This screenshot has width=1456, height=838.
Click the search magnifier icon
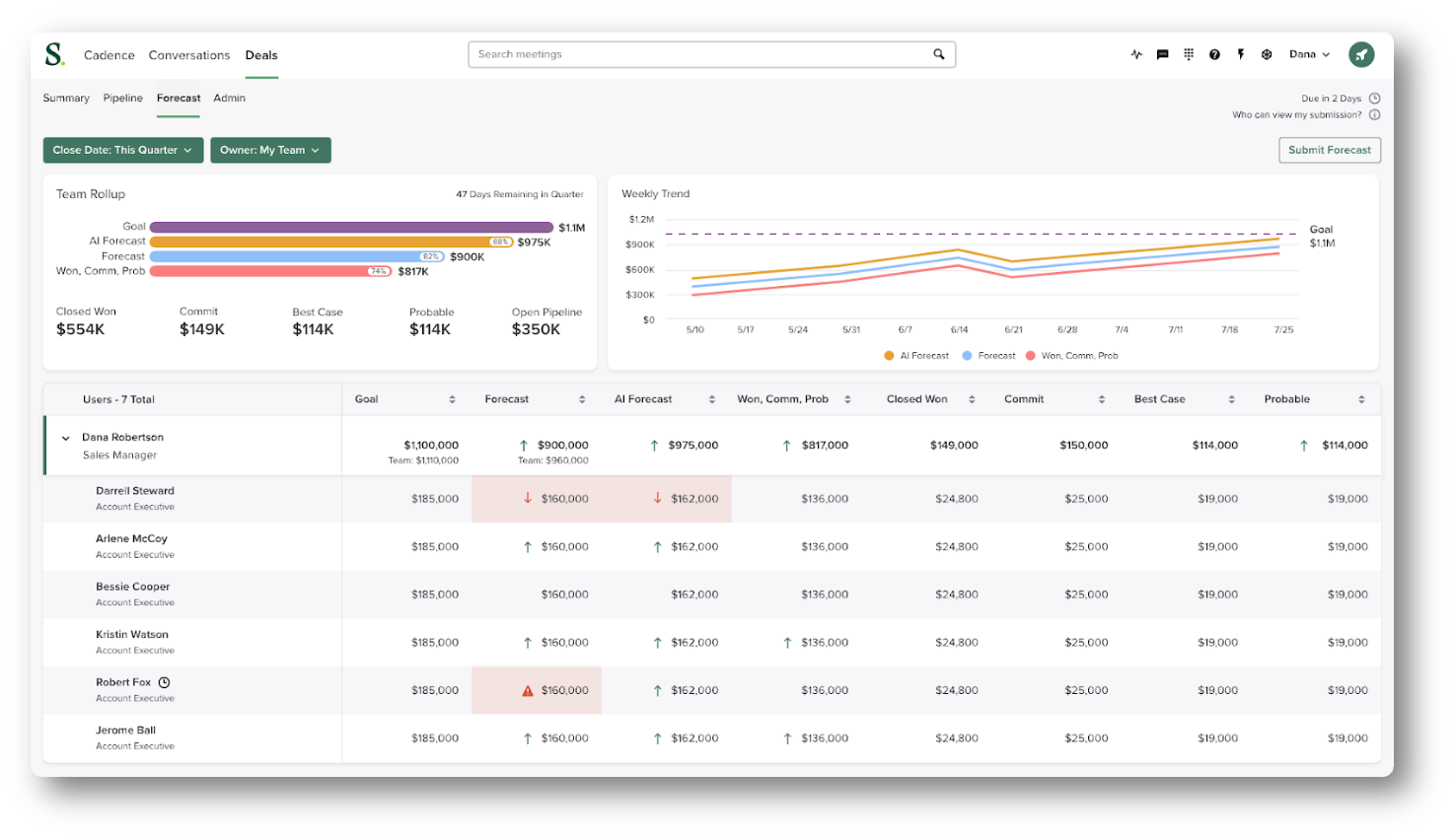coord(939,54)
